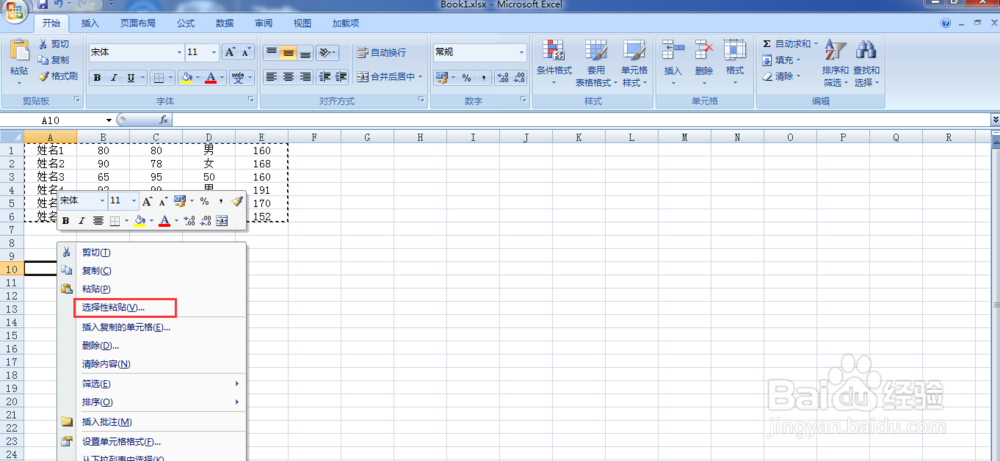Switch to the Data (数据) tab
Viewport: 1000px width, 461px height.
(x=224, y=24)
